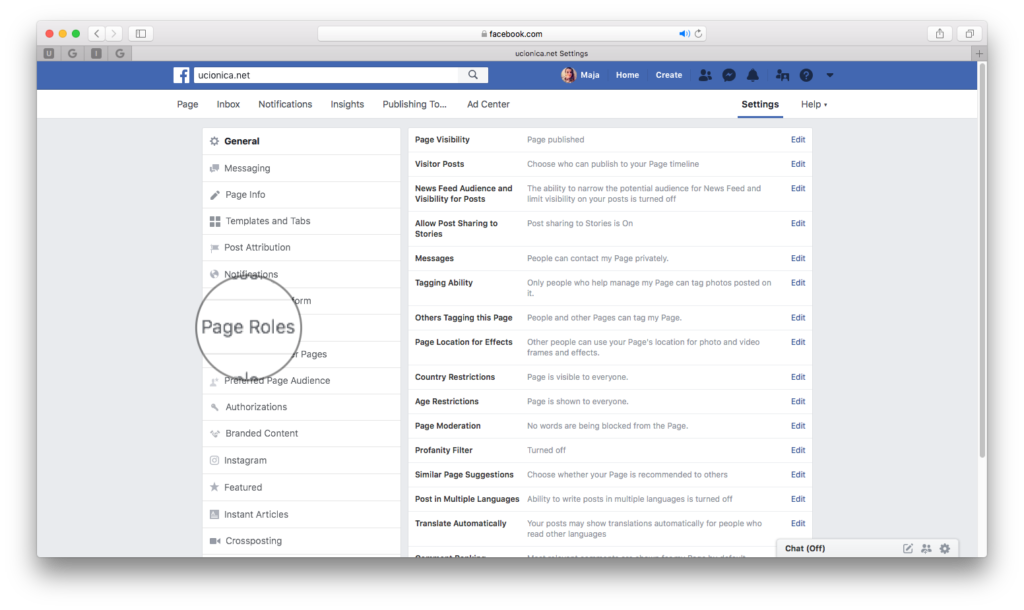Mute the tab audio speaker icon
1024x610 pixels.
click(x=684, y=33)
